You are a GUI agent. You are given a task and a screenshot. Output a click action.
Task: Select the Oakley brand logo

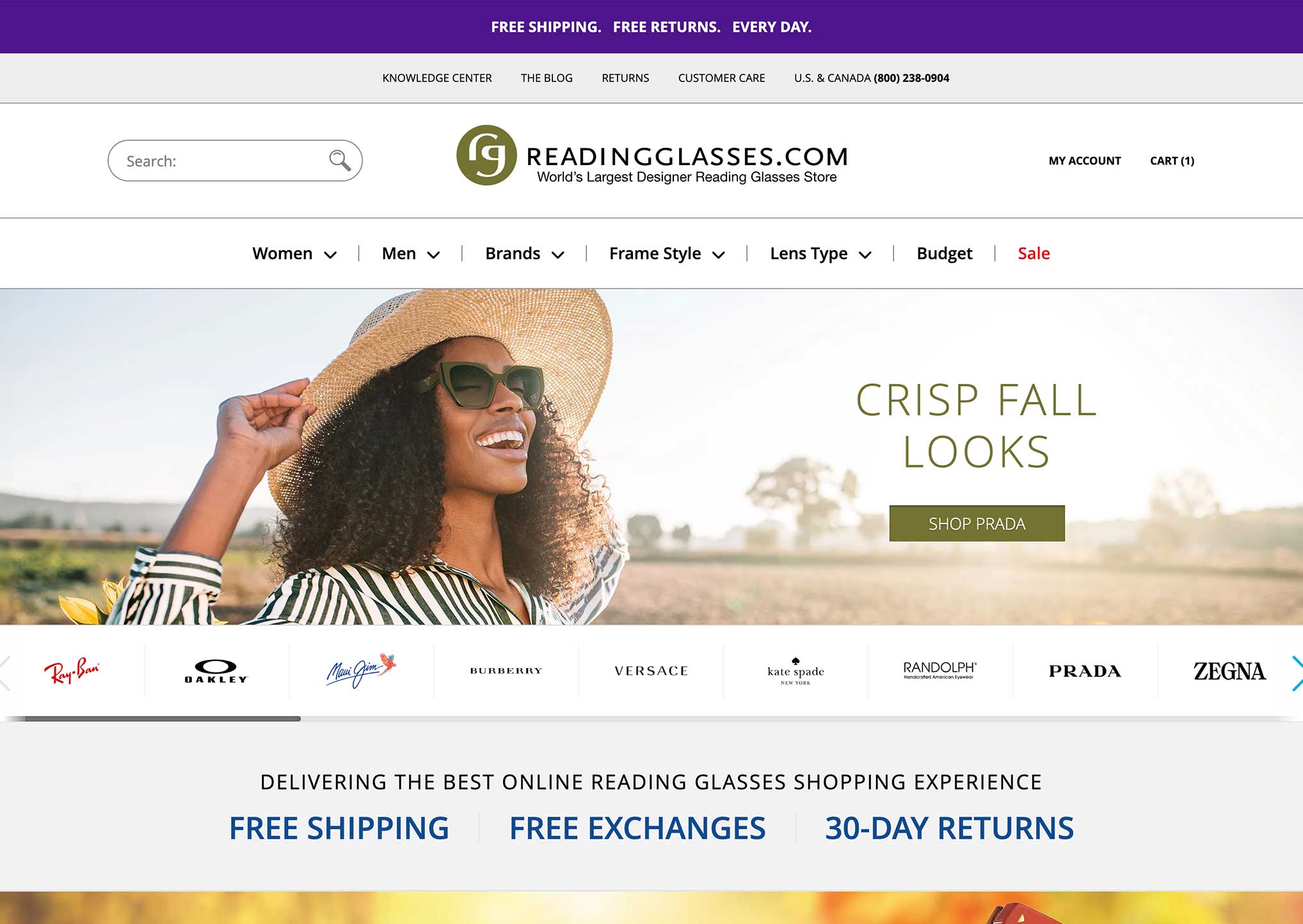coord(216,671)
